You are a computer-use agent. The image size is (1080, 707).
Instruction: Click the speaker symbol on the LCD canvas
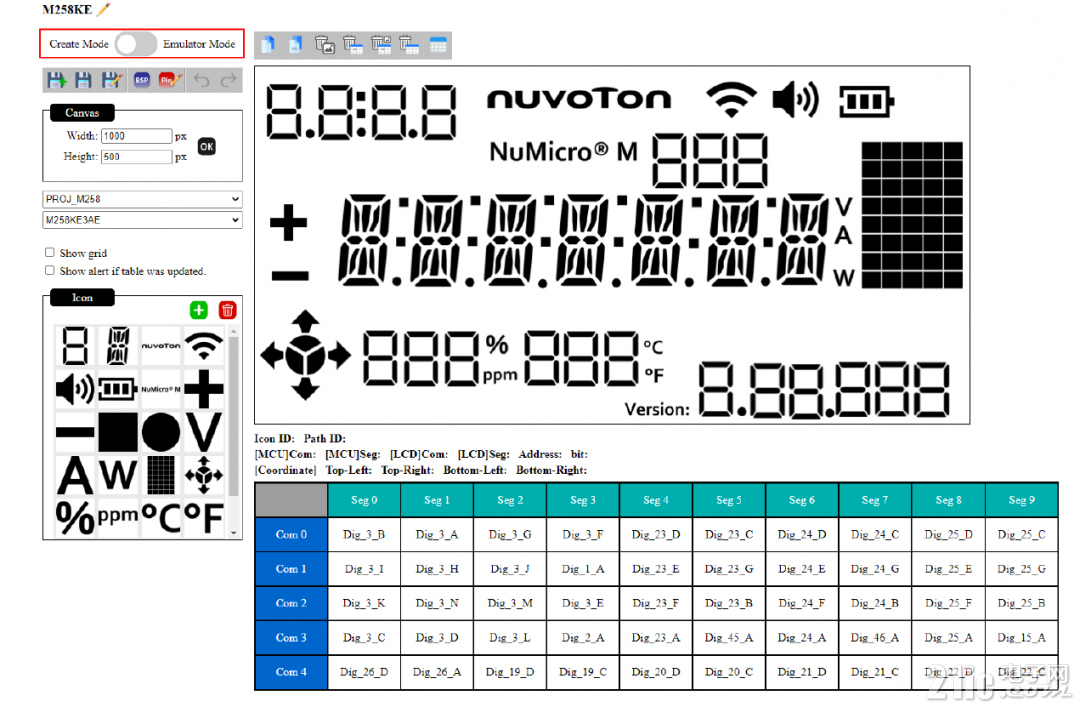[x=796, y=100]
